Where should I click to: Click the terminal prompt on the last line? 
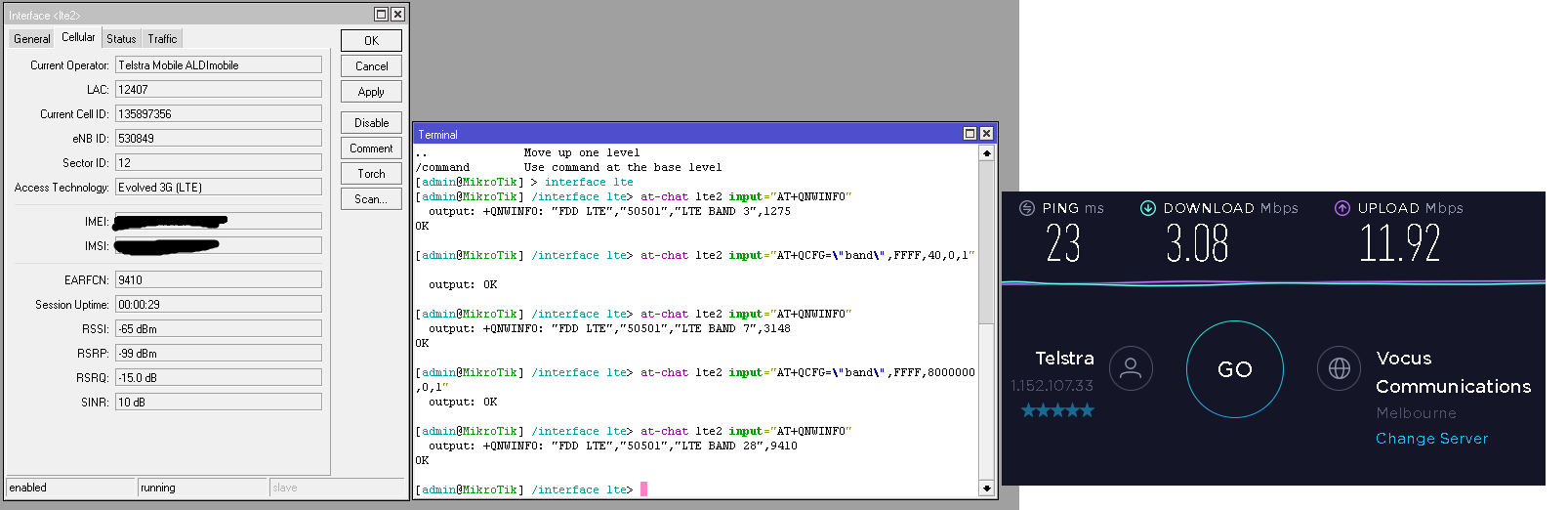click(x=524, y=489)
